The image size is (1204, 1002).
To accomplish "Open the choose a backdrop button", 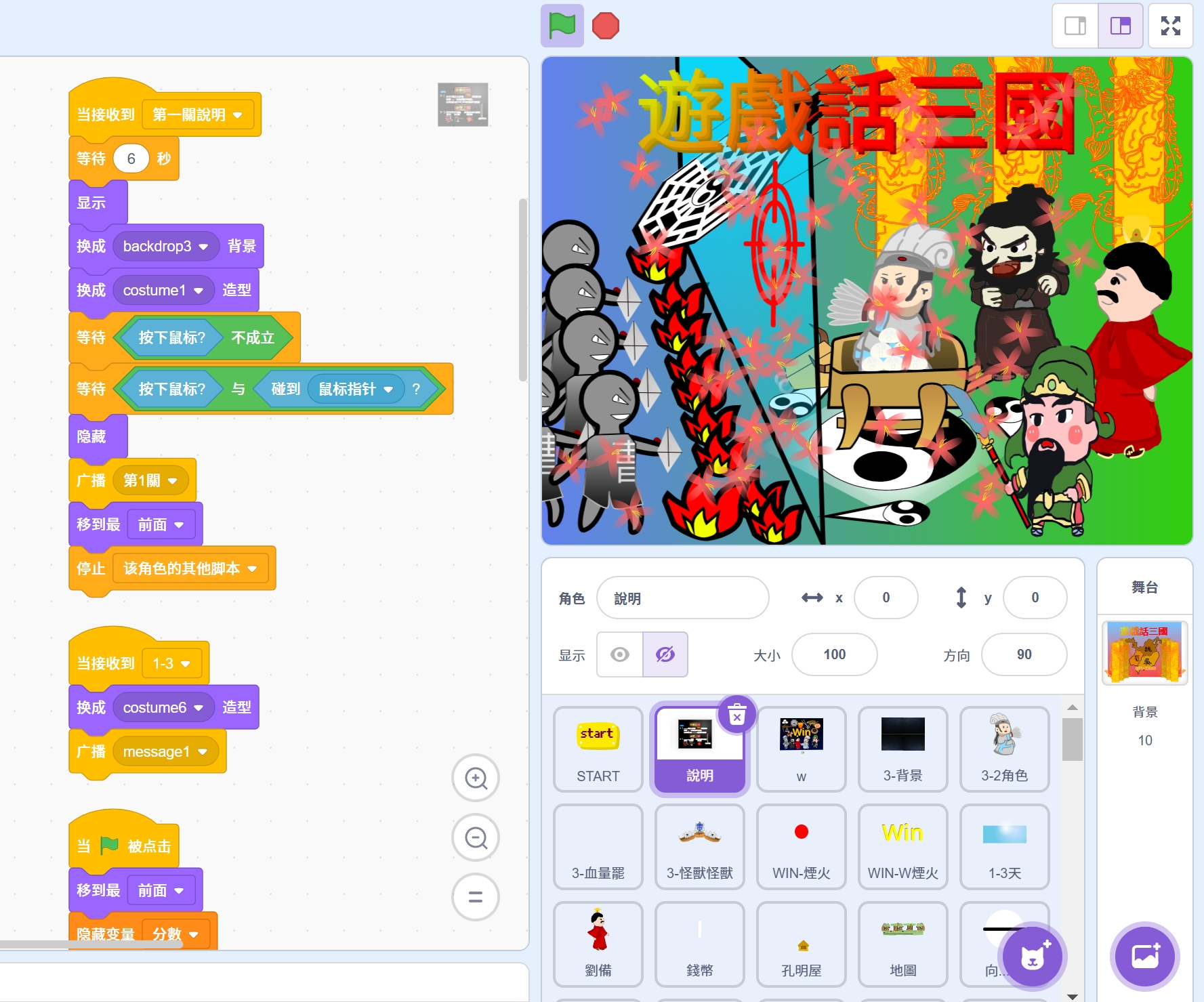I will point(1144,957).
